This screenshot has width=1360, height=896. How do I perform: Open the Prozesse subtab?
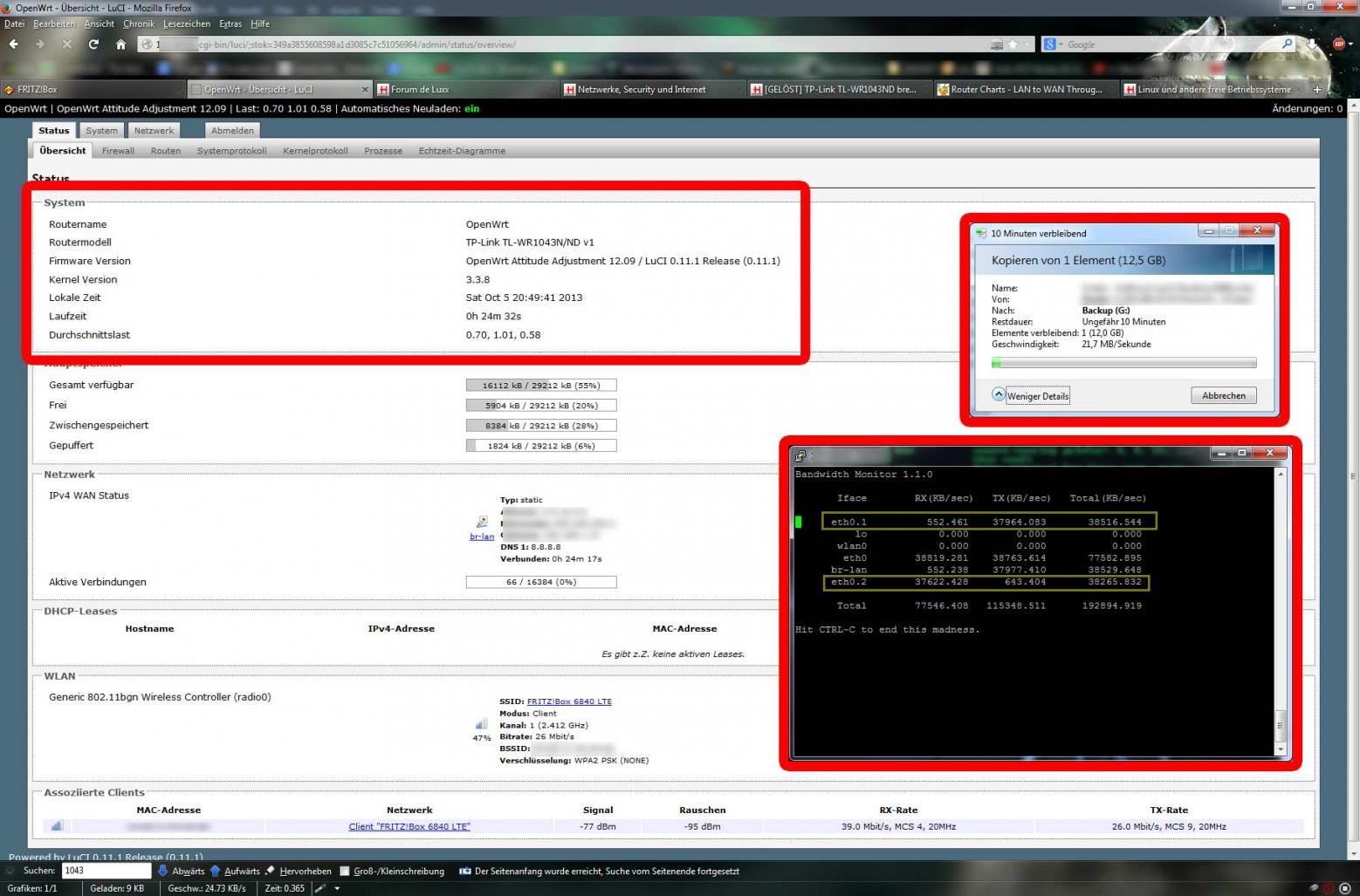[383, 151]
